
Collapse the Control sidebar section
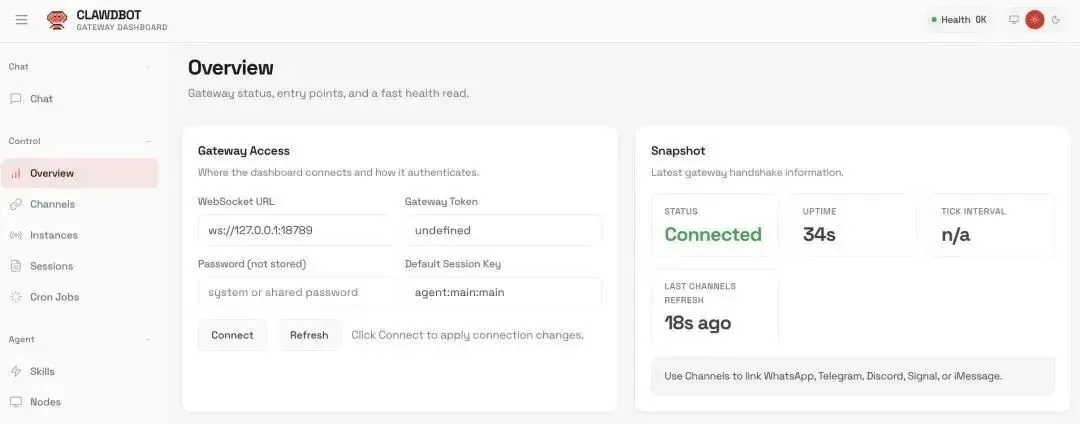[x=148, y=141]
